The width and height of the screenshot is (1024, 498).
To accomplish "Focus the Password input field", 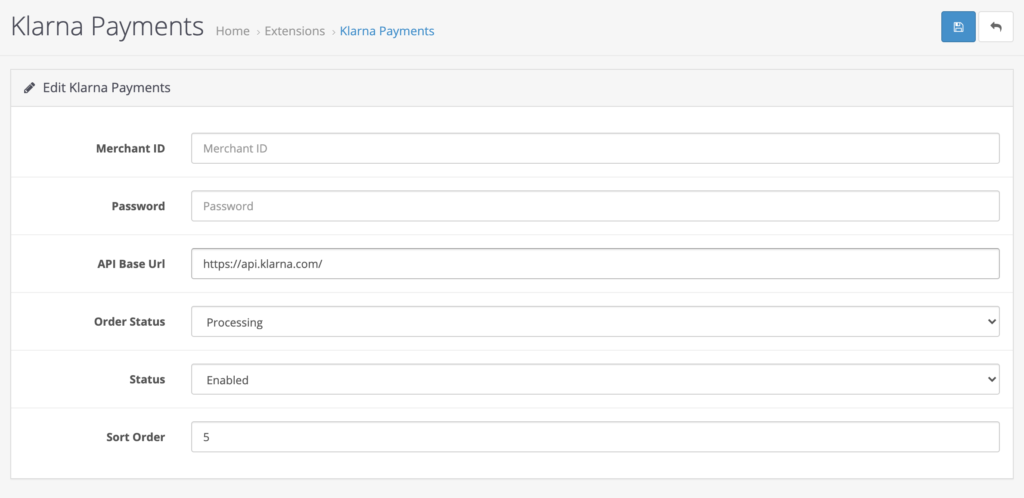I will [x=595, y=206].
